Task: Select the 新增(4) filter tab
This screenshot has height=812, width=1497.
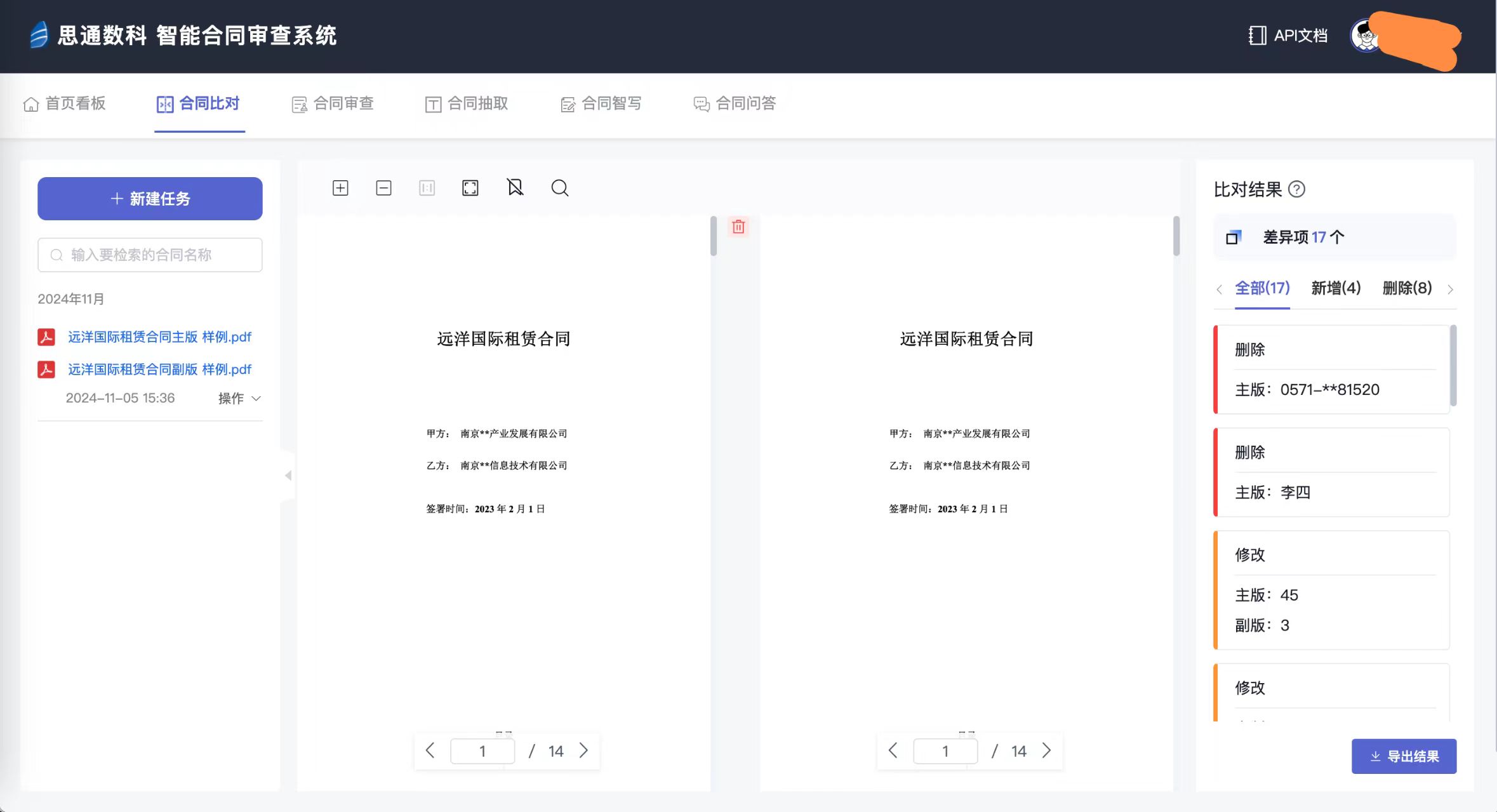Action: tap(1336, 288)
